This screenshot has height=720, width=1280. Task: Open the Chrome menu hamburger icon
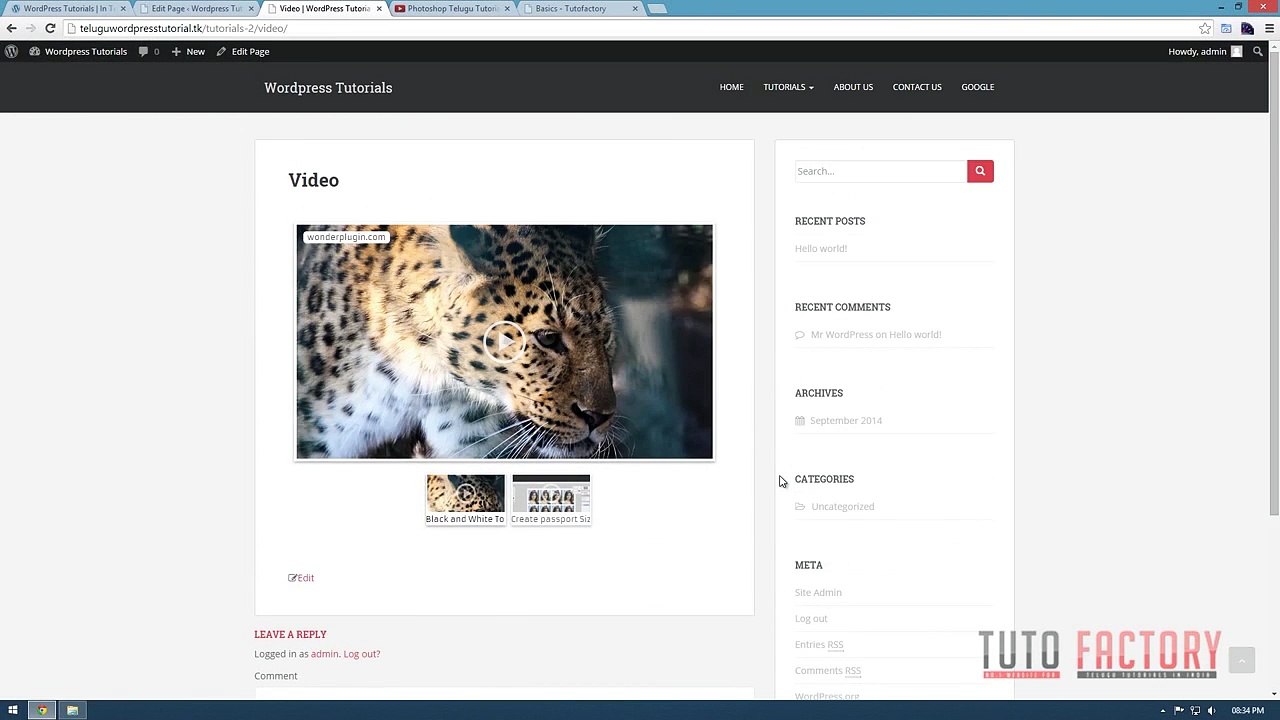(x=1270, y=28)
